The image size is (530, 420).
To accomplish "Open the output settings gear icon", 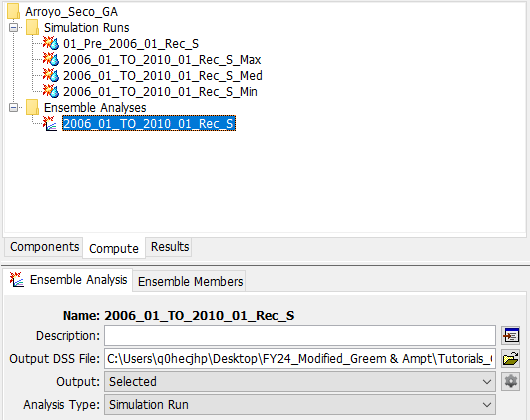I will click(510, 381).
